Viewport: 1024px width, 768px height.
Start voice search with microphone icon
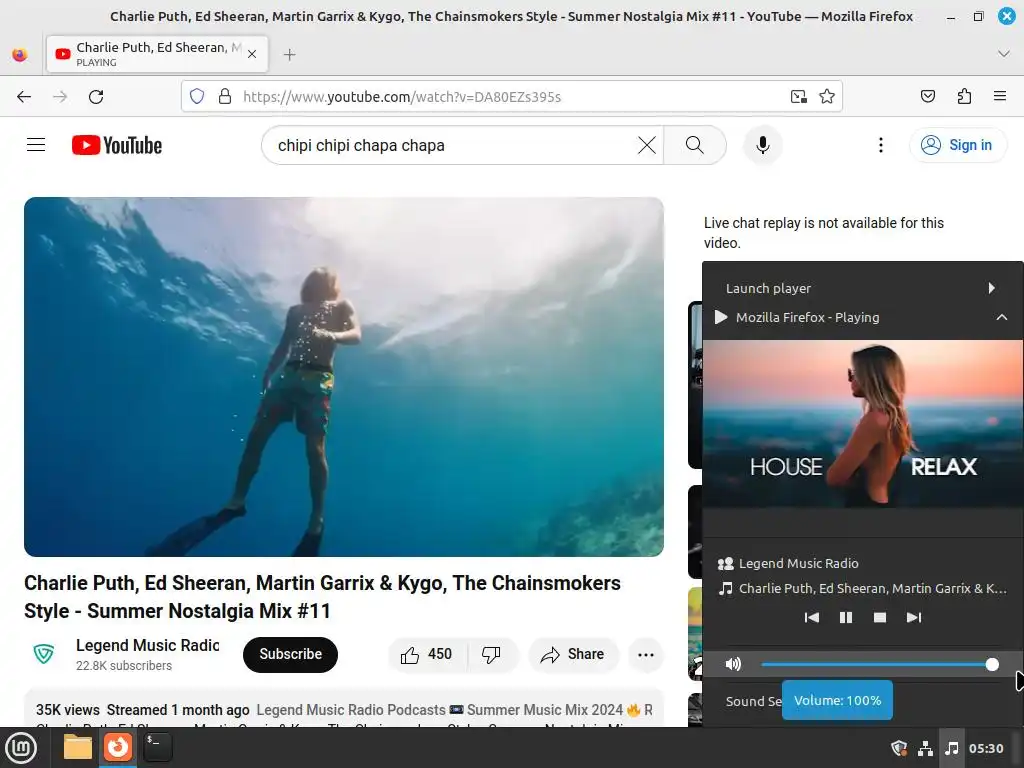click(762, 145)
